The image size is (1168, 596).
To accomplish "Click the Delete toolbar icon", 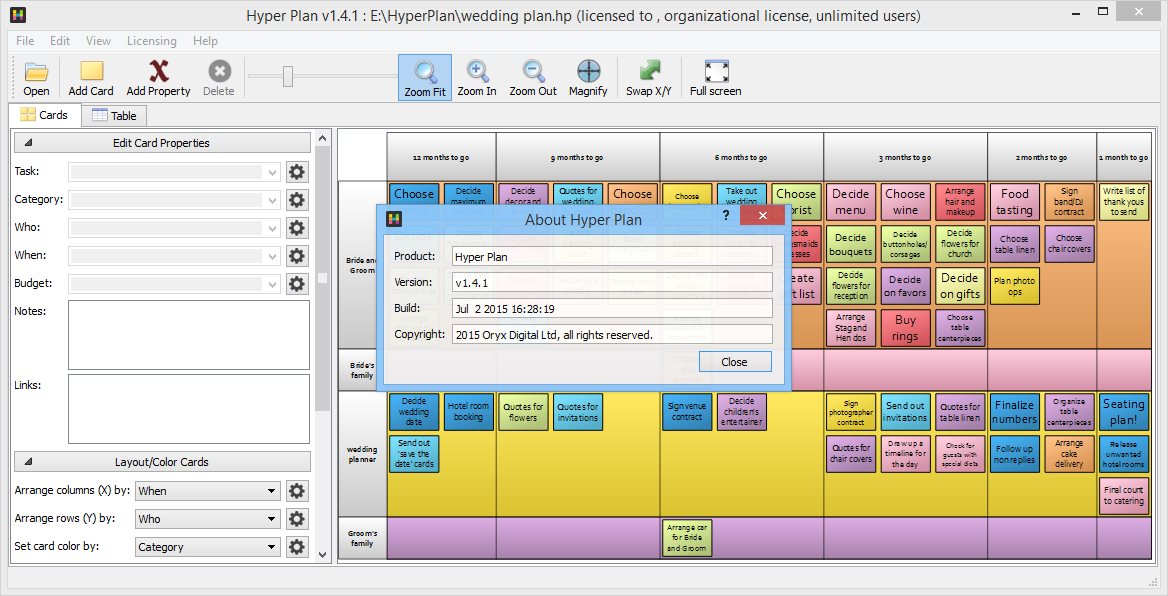I will [x=218, y=77].
